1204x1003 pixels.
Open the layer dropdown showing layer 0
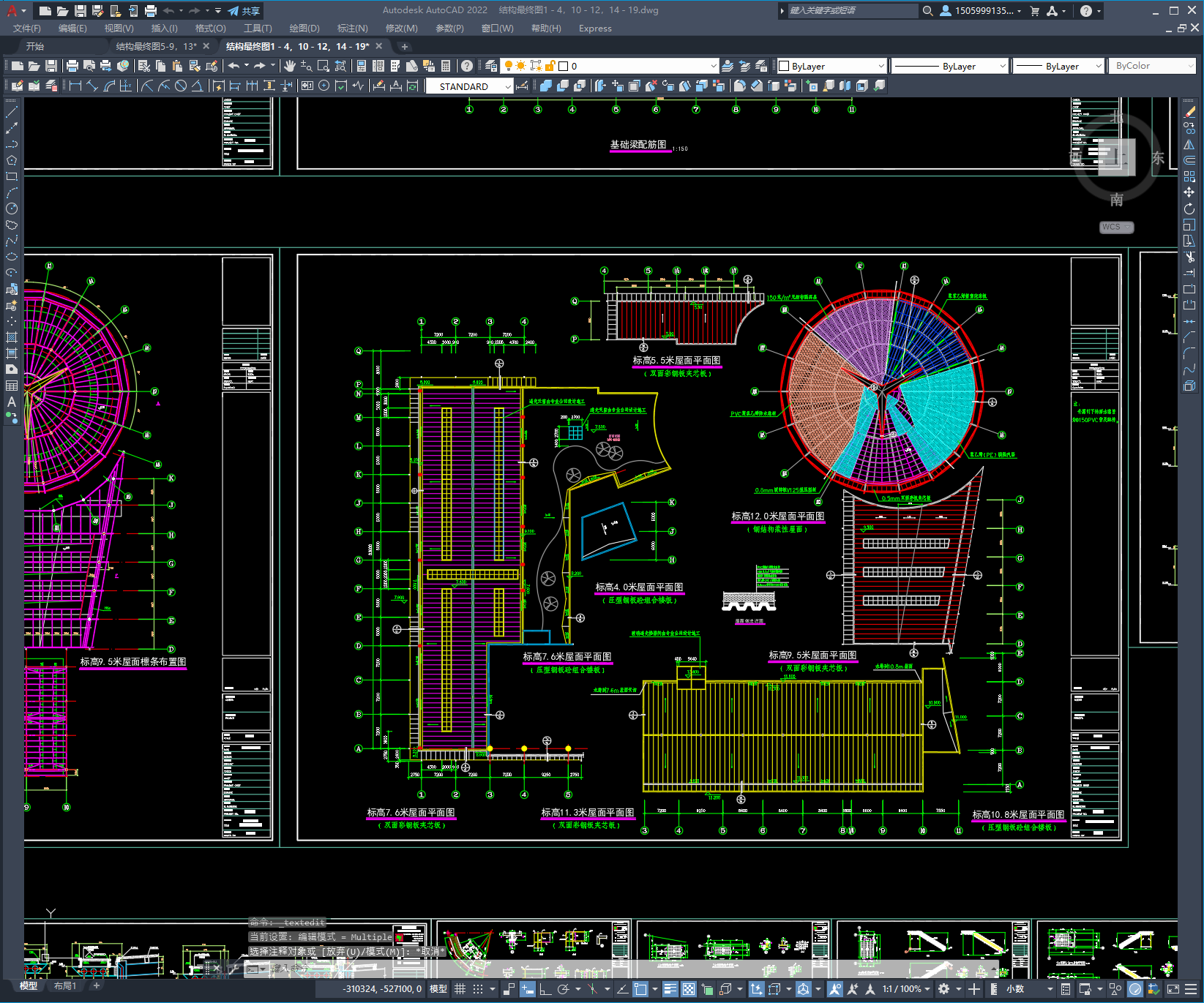pyautogui.click(x=609, y=66)
